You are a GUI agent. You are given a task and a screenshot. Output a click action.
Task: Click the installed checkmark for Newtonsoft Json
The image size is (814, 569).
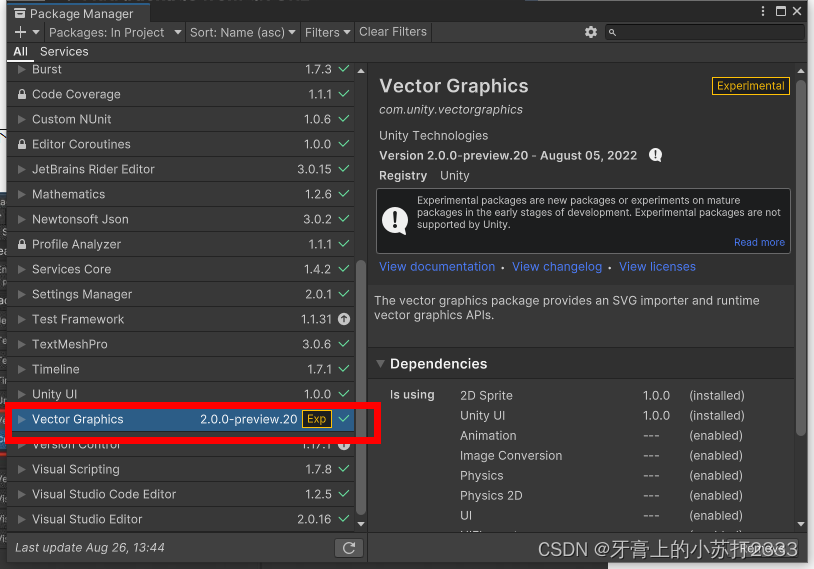[x=344, y=219]
